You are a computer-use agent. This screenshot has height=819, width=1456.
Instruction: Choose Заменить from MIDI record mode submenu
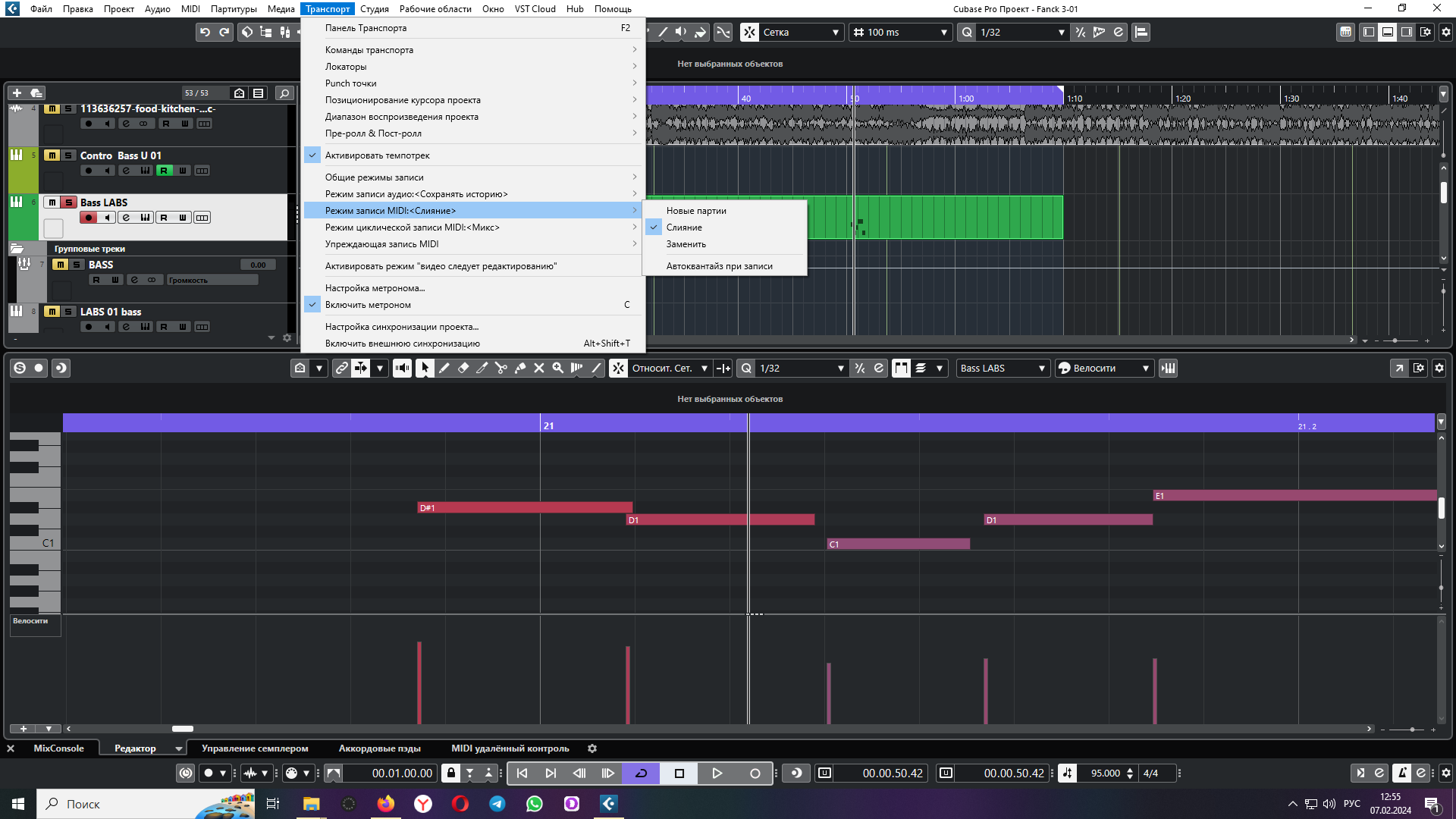point(686,243)
